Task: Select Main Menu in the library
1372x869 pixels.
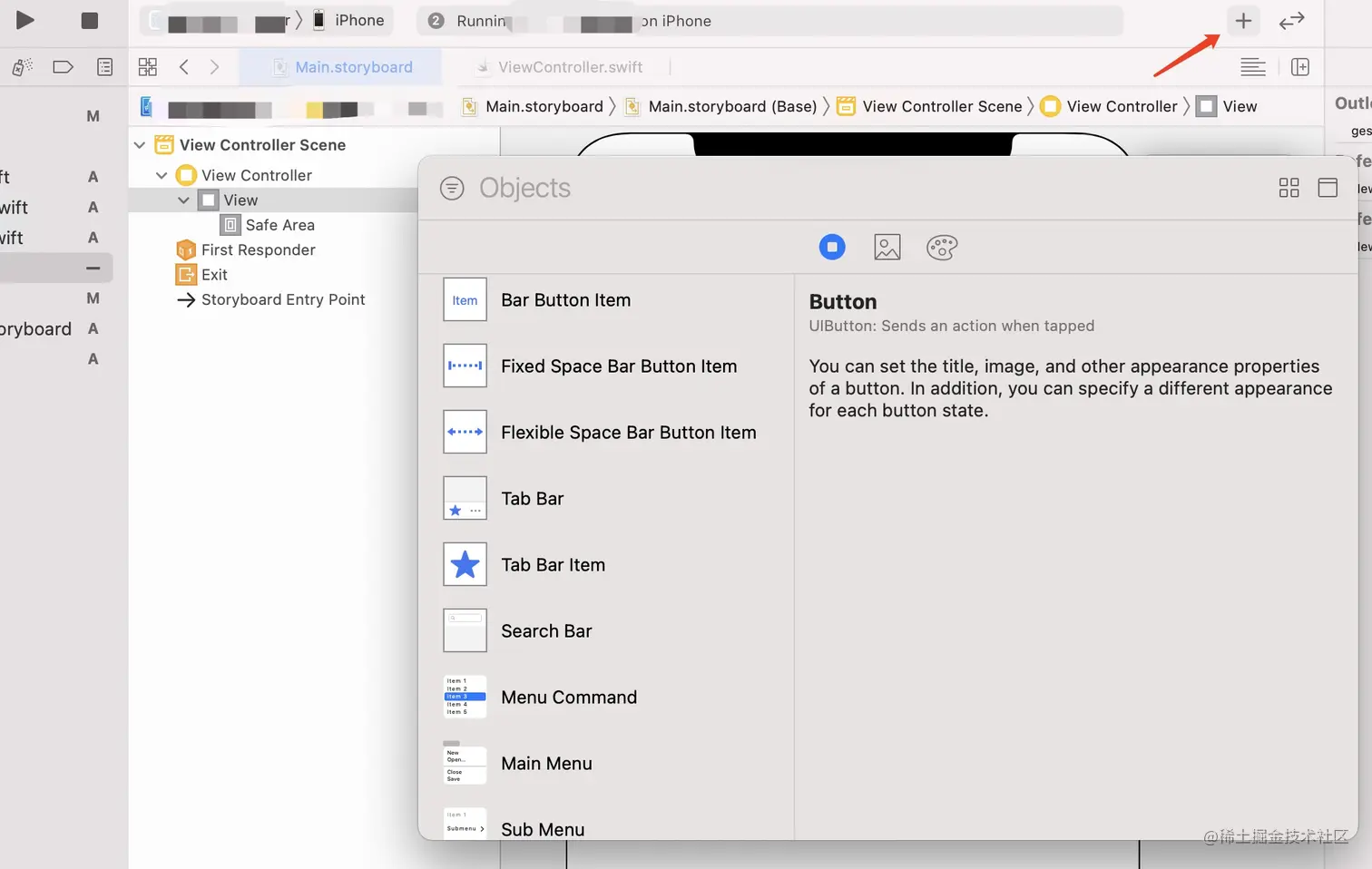Action: point(606,764)
